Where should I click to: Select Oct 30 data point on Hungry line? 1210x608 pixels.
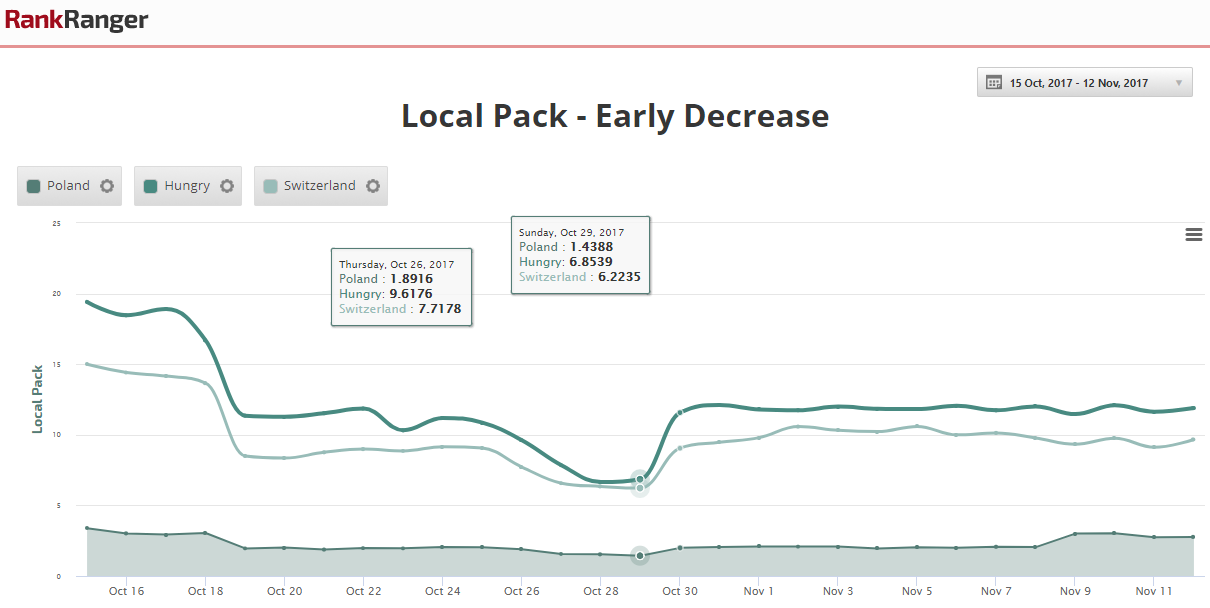pyautogui.click(x=680, y=412)
